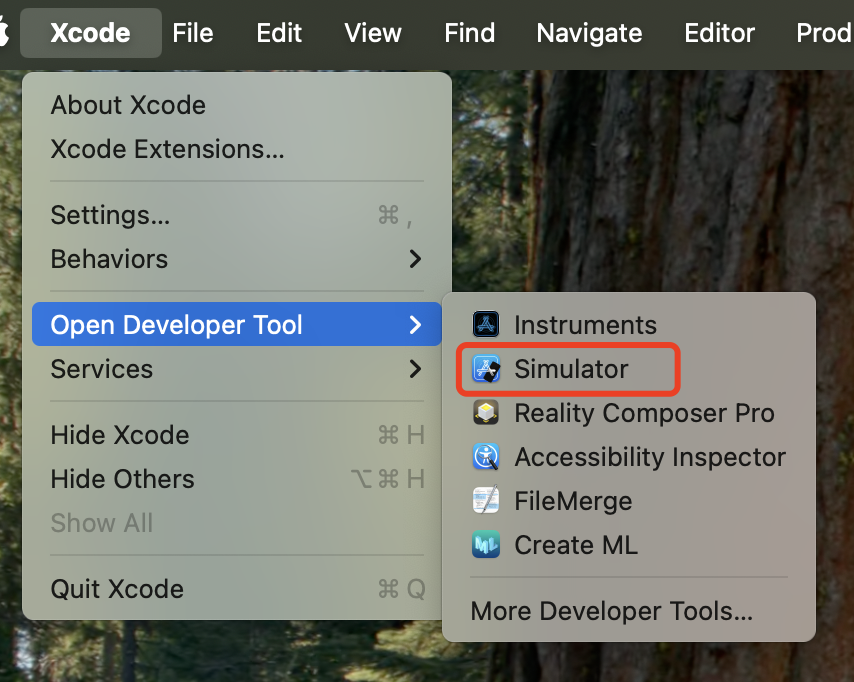Click the Reality Composer Pro icon
The width and height of the screenshot is (854, 682).
pyautogui.click(x=486, y=413)
